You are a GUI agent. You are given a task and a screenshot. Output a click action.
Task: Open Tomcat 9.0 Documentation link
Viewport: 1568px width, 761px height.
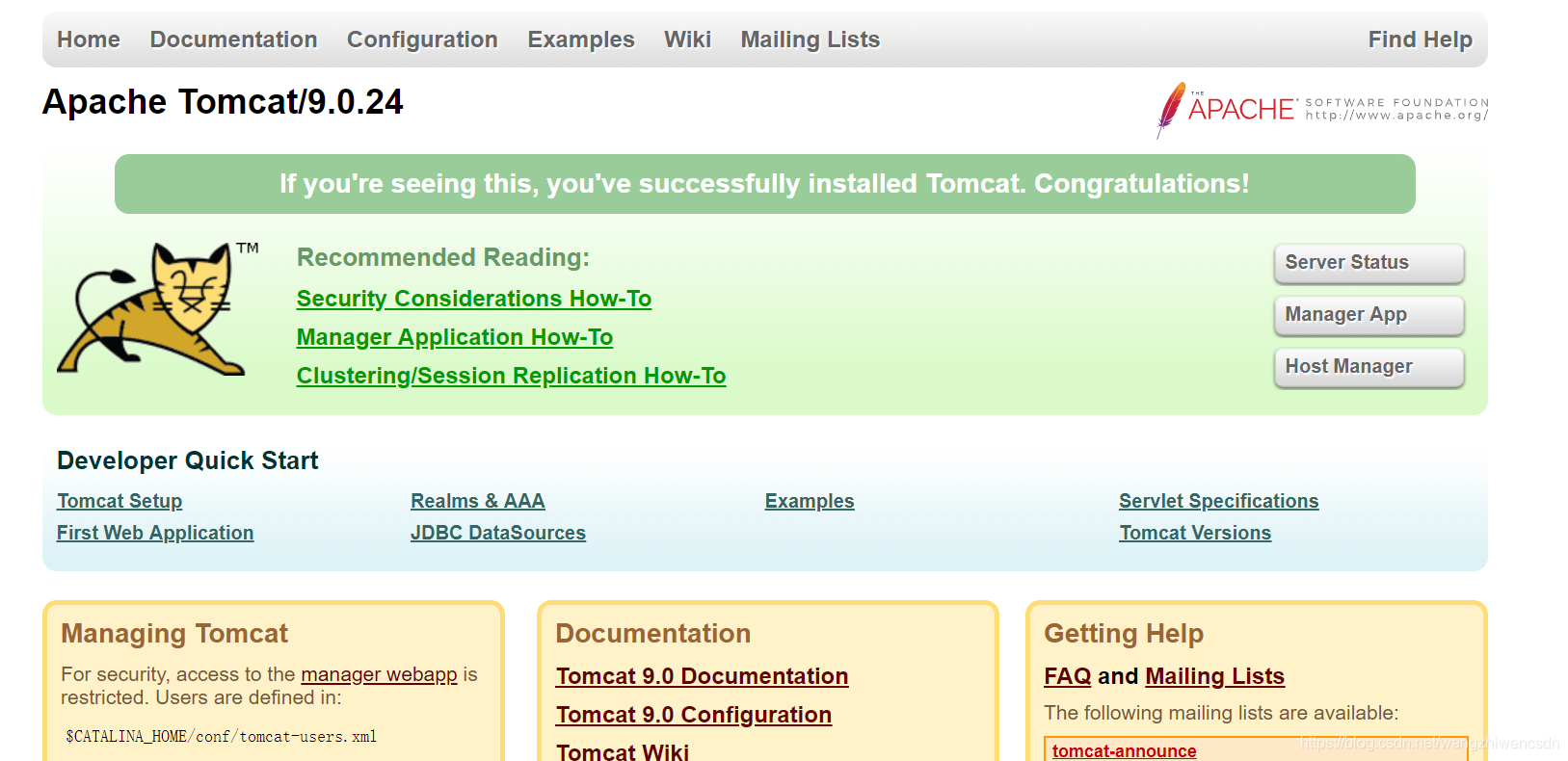click(703, 676)
